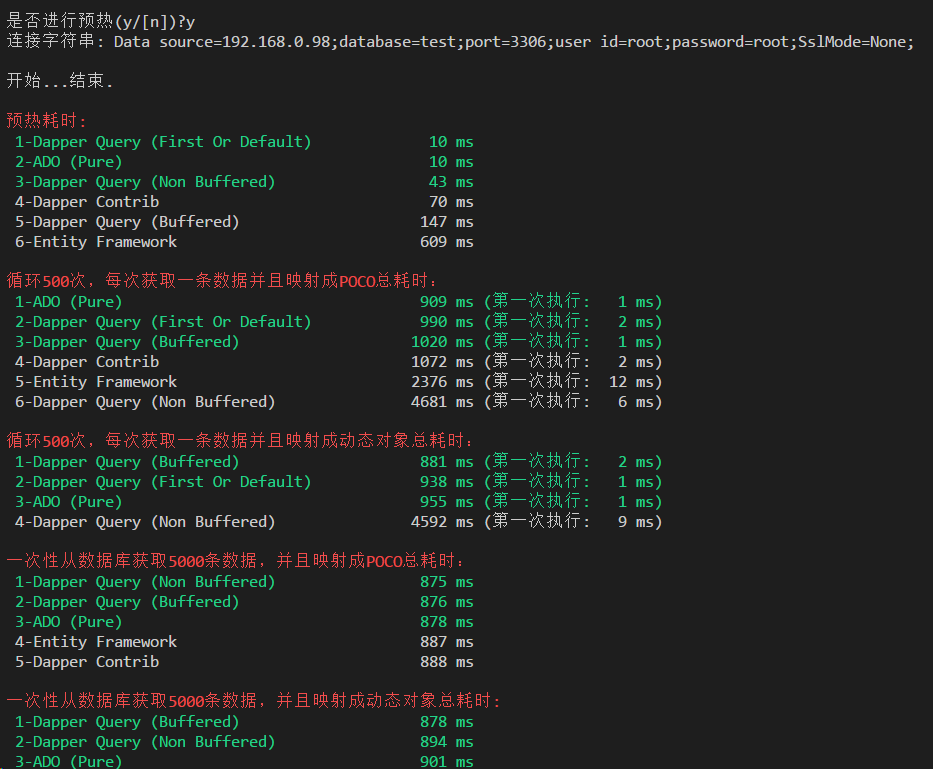
Task: Click the value '1072 ms' for Dapper Contrib
Action: [442, 362]
